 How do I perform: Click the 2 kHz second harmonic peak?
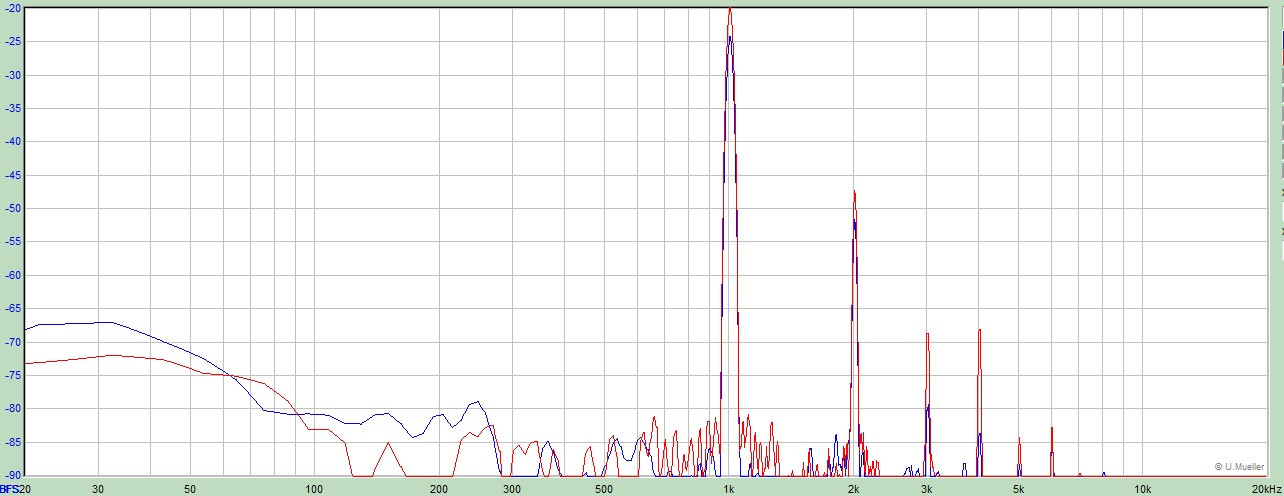click(x=854, y=192)
